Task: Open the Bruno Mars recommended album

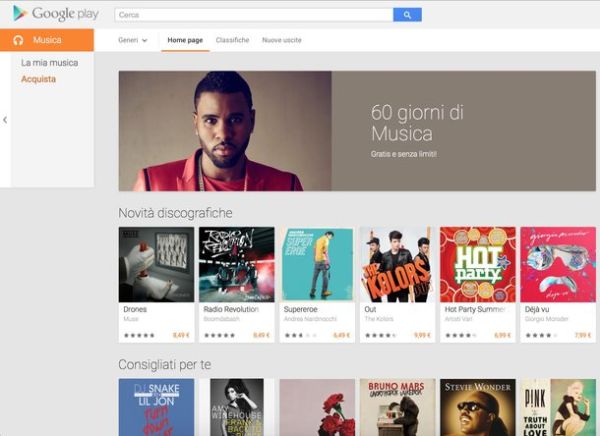Action: click(397, 407)
